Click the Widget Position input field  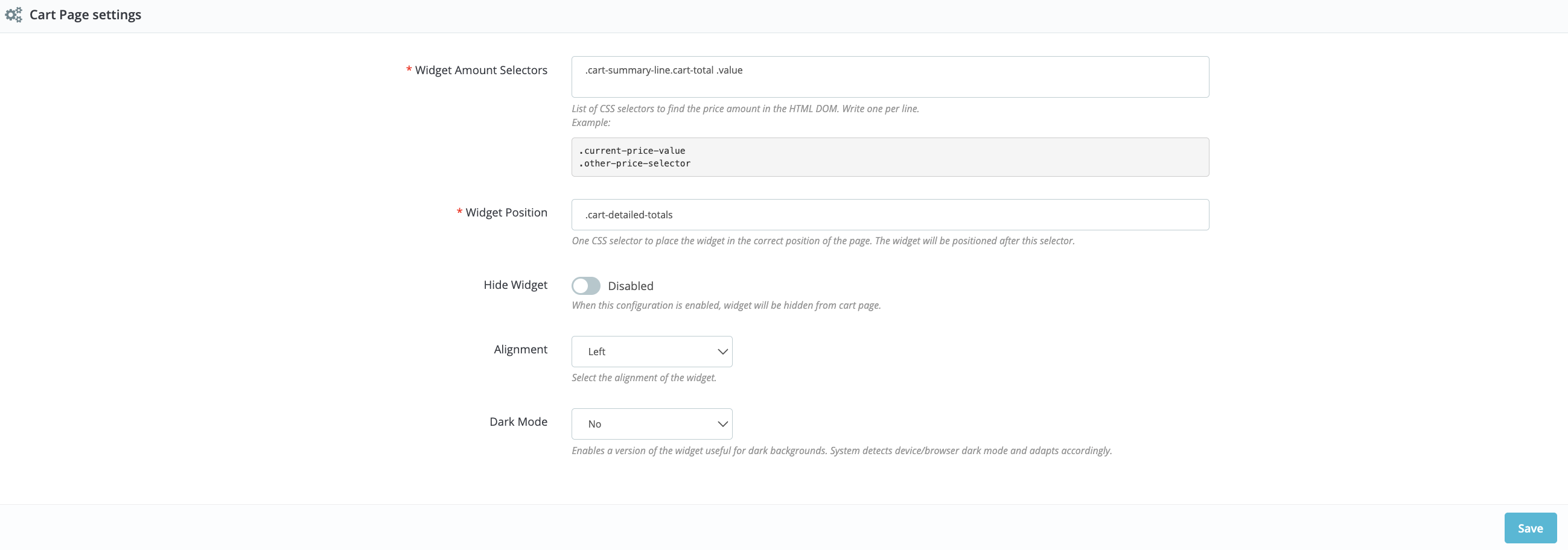889,214
